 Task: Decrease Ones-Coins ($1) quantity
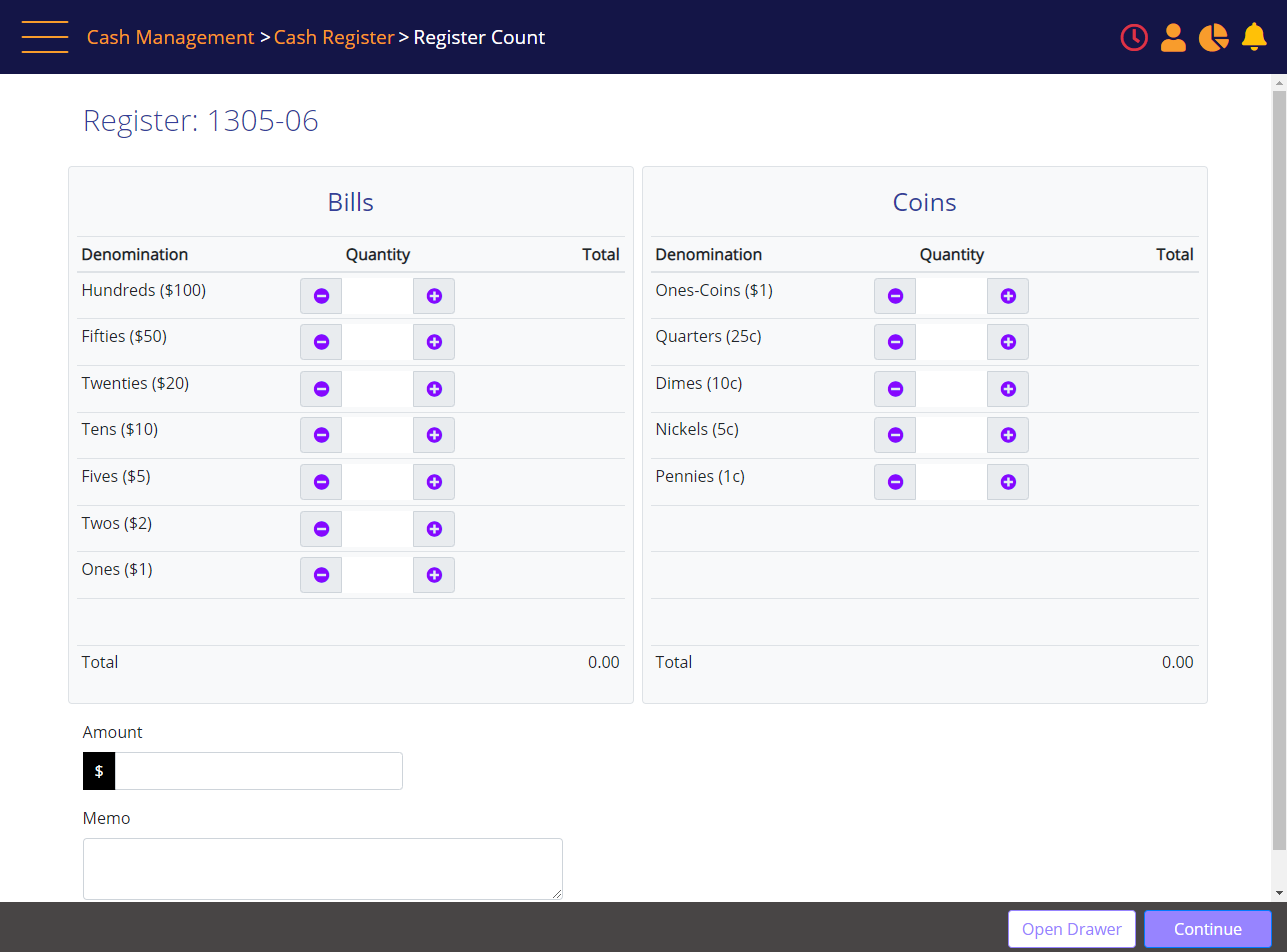(x=895, y=296)
